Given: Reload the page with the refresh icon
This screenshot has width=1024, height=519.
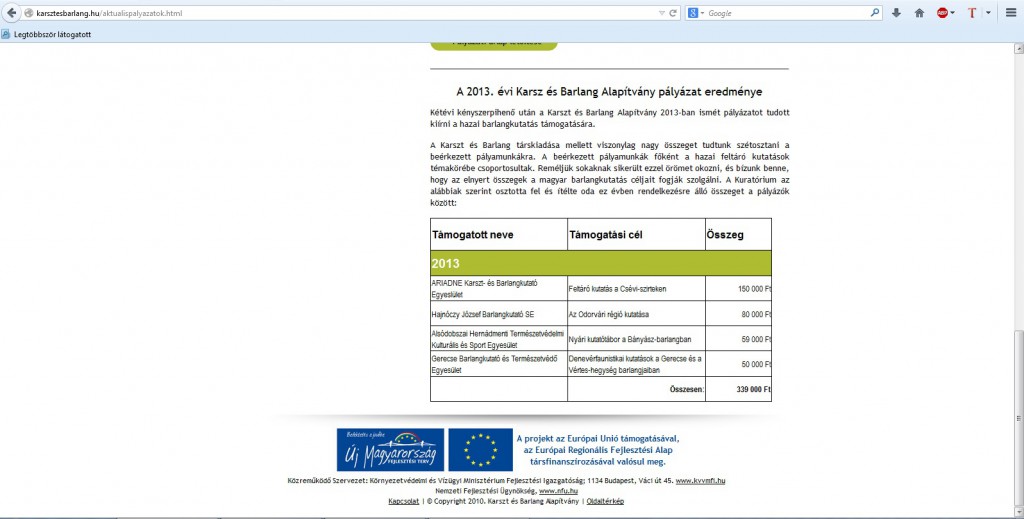Looking at the screenshot, I should click(x=675, y=13).
